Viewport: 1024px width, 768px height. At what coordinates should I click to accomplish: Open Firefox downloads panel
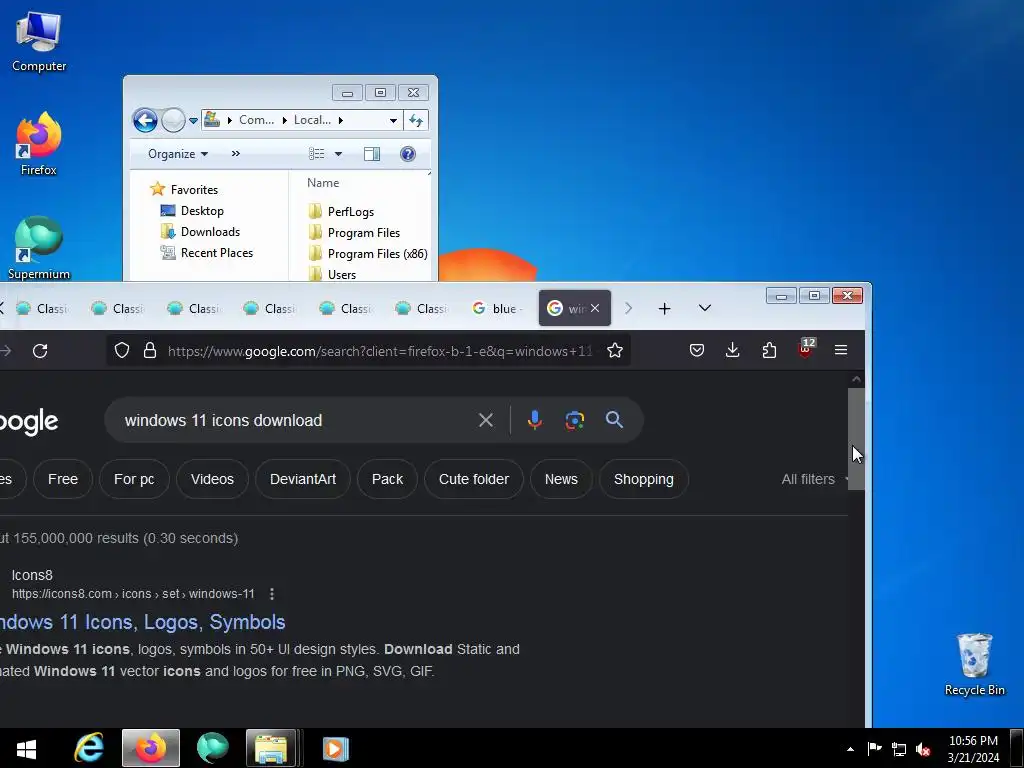(x=733, y=351)
